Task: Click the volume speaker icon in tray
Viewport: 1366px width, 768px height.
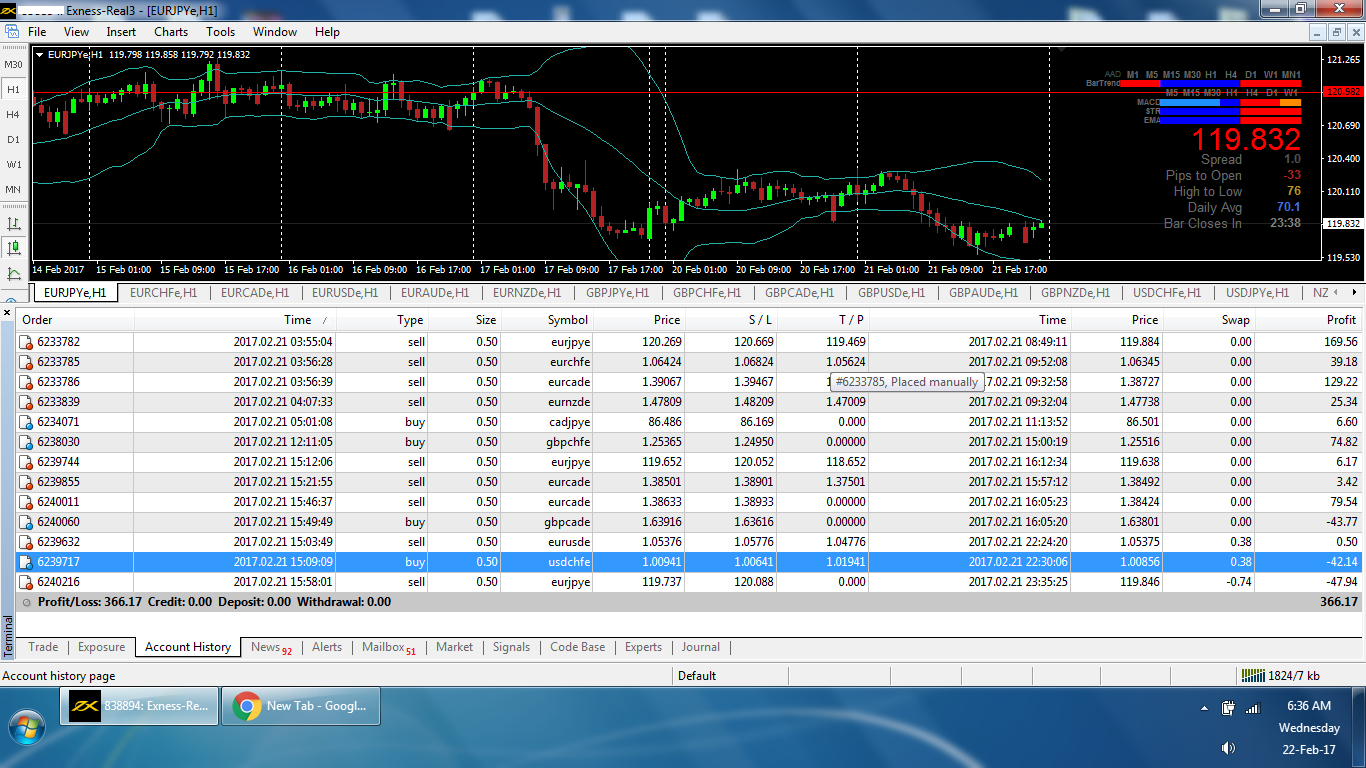Action: point(1228,748)
